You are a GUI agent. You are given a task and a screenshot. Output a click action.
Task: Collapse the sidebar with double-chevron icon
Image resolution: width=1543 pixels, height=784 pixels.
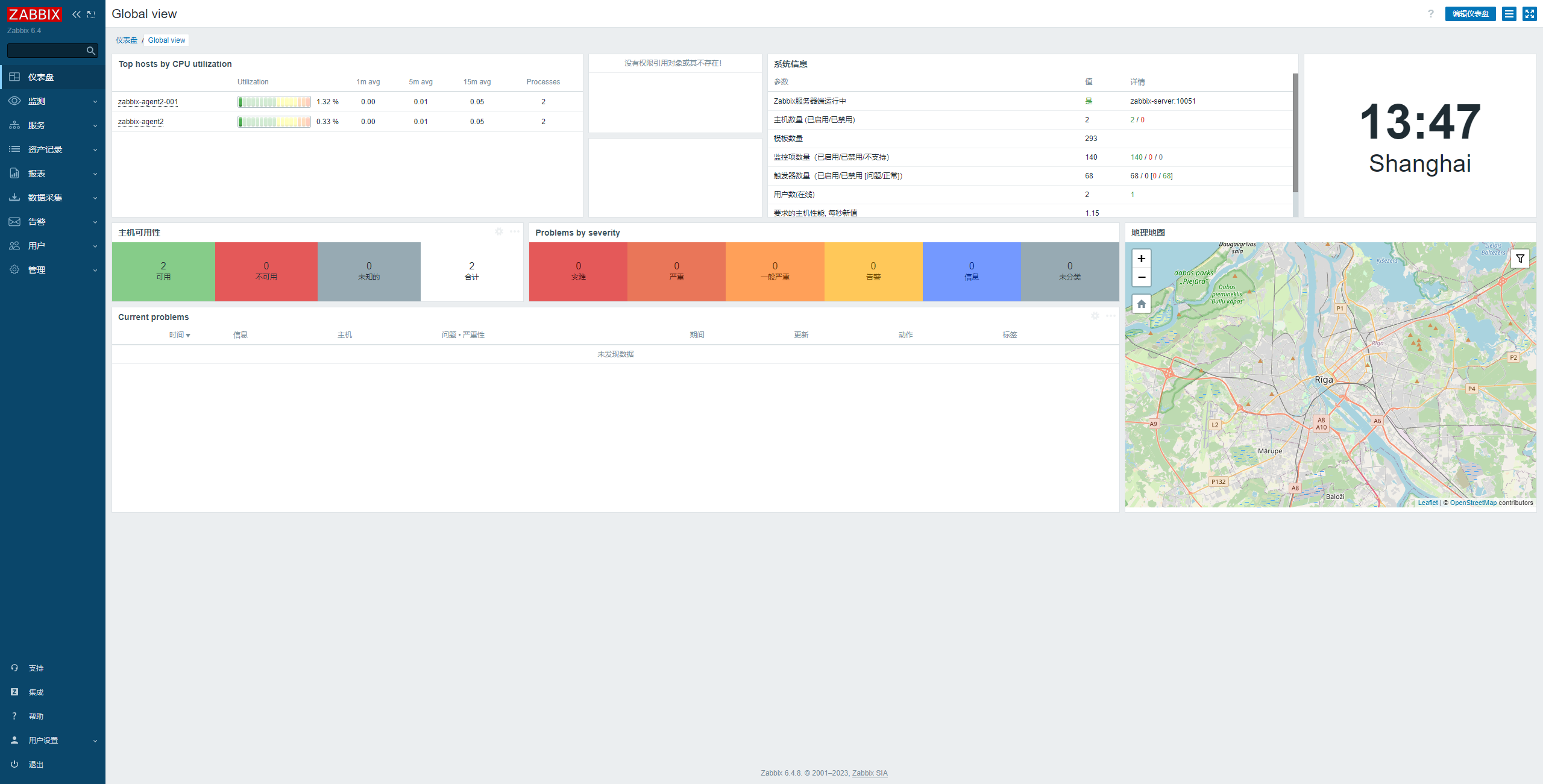point(76,14)
